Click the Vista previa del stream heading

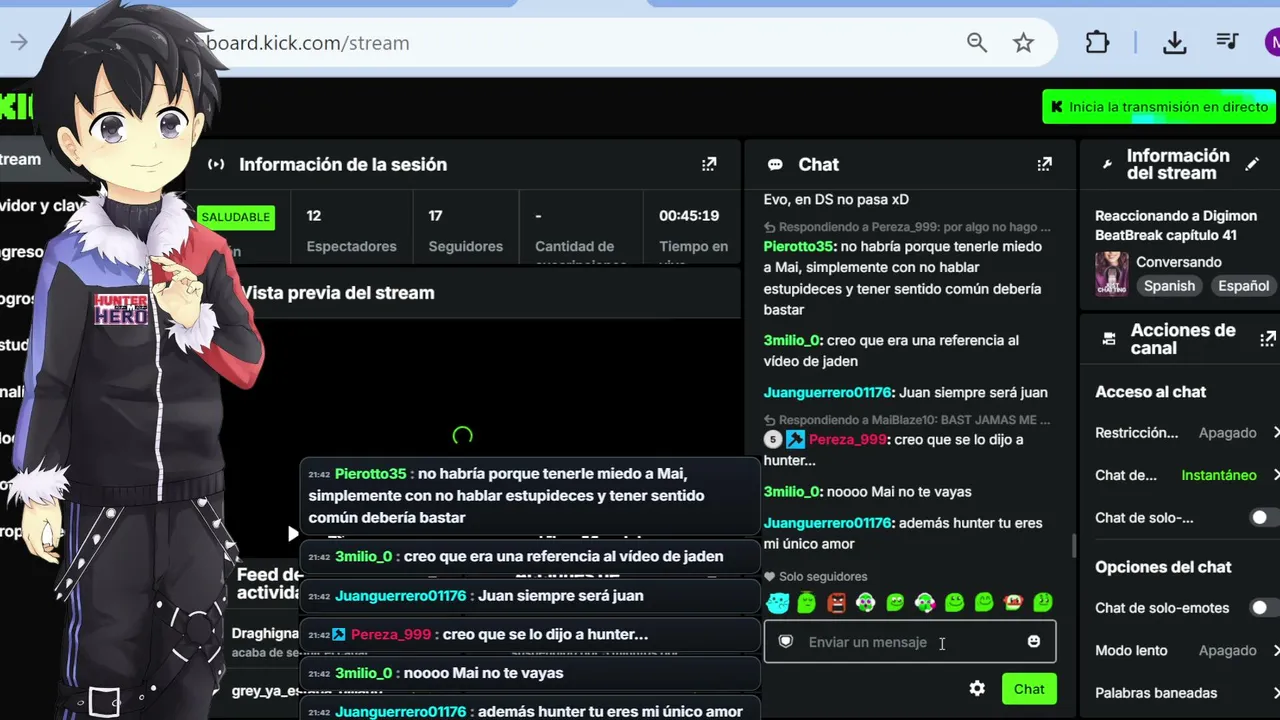tap(337, 293)
